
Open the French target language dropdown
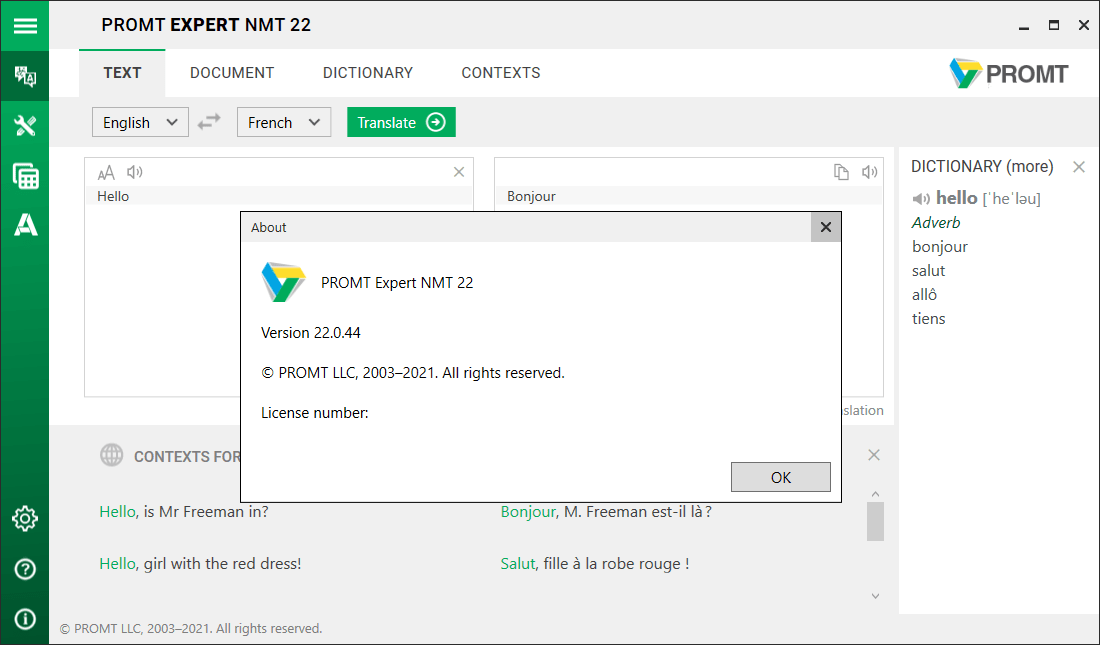coord(284,122)
